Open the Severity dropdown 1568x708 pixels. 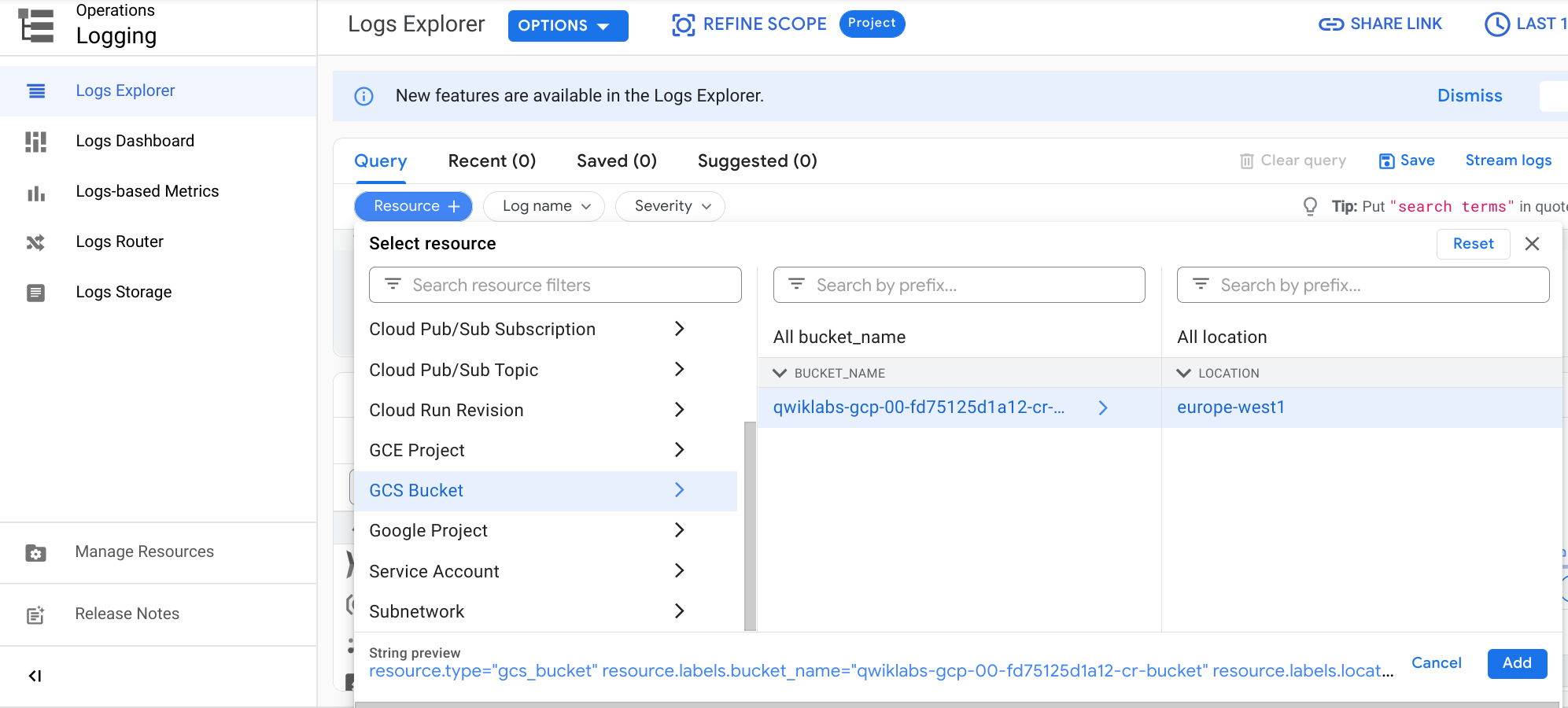pos(670,206)
